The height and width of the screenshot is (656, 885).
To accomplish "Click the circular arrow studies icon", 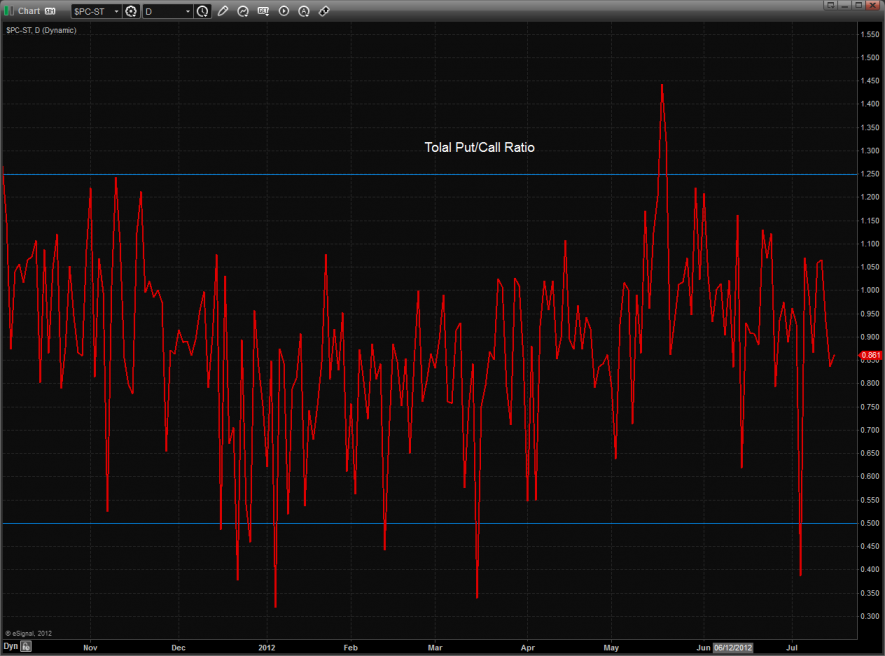I will click(243, 11).
